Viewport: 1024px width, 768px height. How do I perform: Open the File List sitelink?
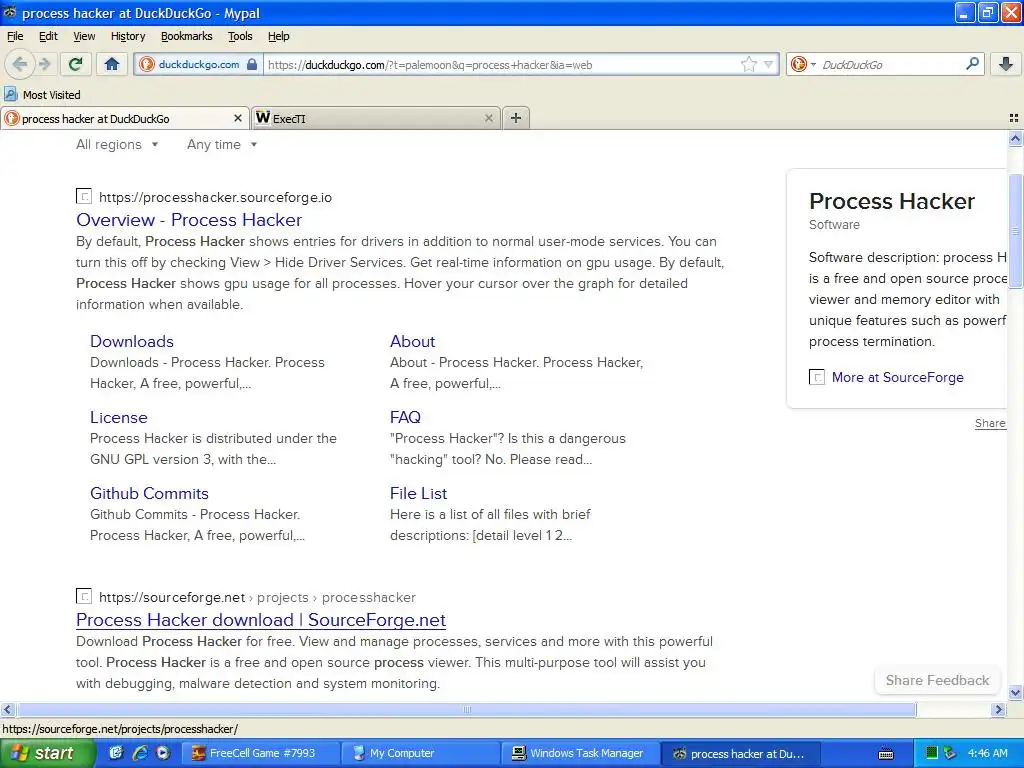click(419, 493)
